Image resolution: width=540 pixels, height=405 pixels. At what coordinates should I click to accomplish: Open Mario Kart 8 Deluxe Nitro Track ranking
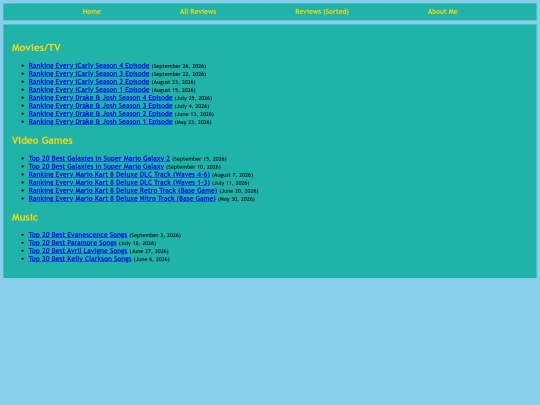pos(122,198)
